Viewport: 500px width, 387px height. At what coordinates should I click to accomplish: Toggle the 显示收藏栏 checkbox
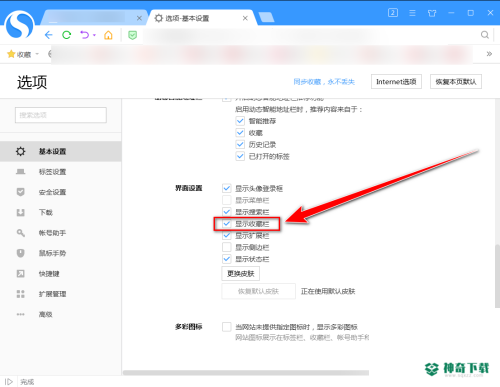tap(227, 224)
